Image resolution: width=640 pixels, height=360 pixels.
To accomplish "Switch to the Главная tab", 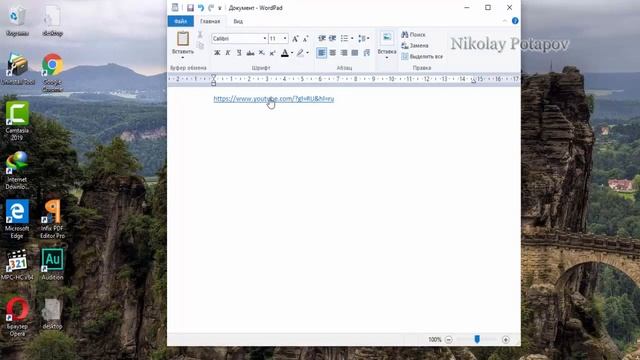I will (x=210, y=21).
